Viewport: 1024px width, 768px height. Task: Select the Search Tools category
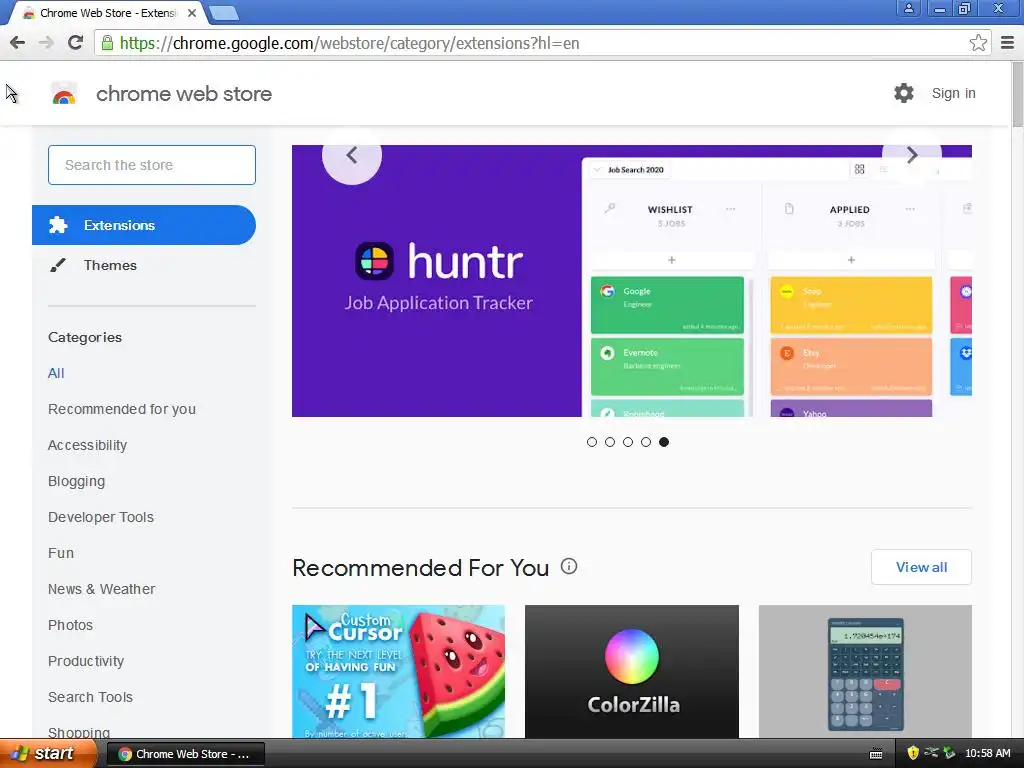coord(90,697)
